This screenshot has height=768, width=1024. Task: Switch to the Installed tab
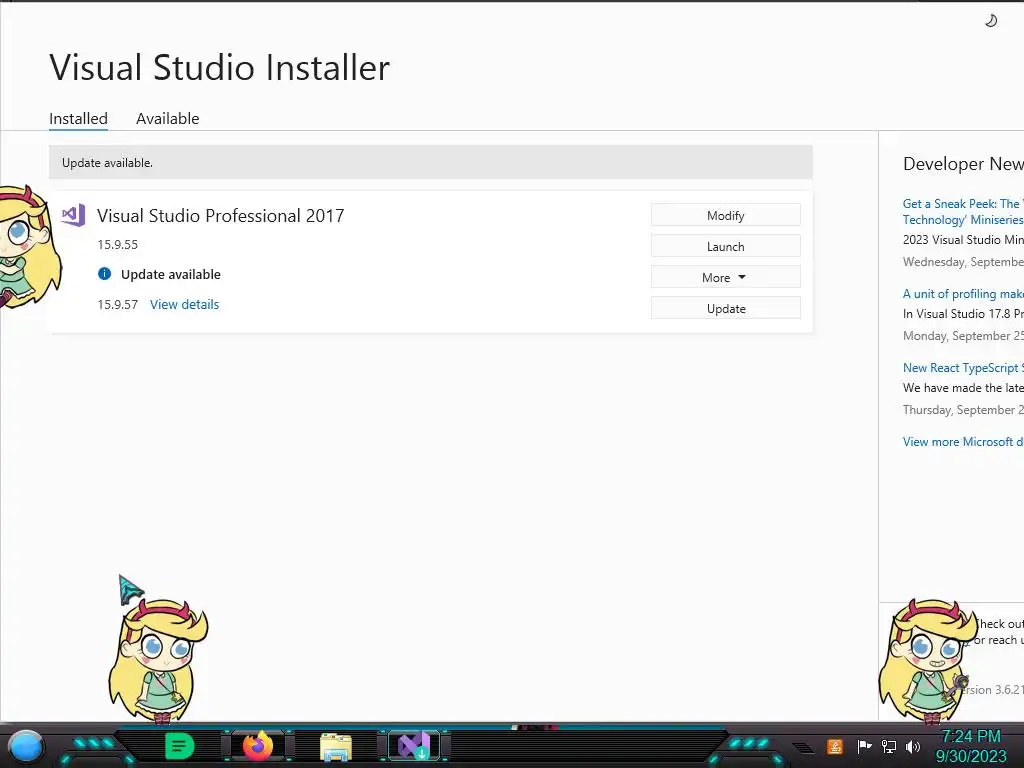[x=78, y=118]
